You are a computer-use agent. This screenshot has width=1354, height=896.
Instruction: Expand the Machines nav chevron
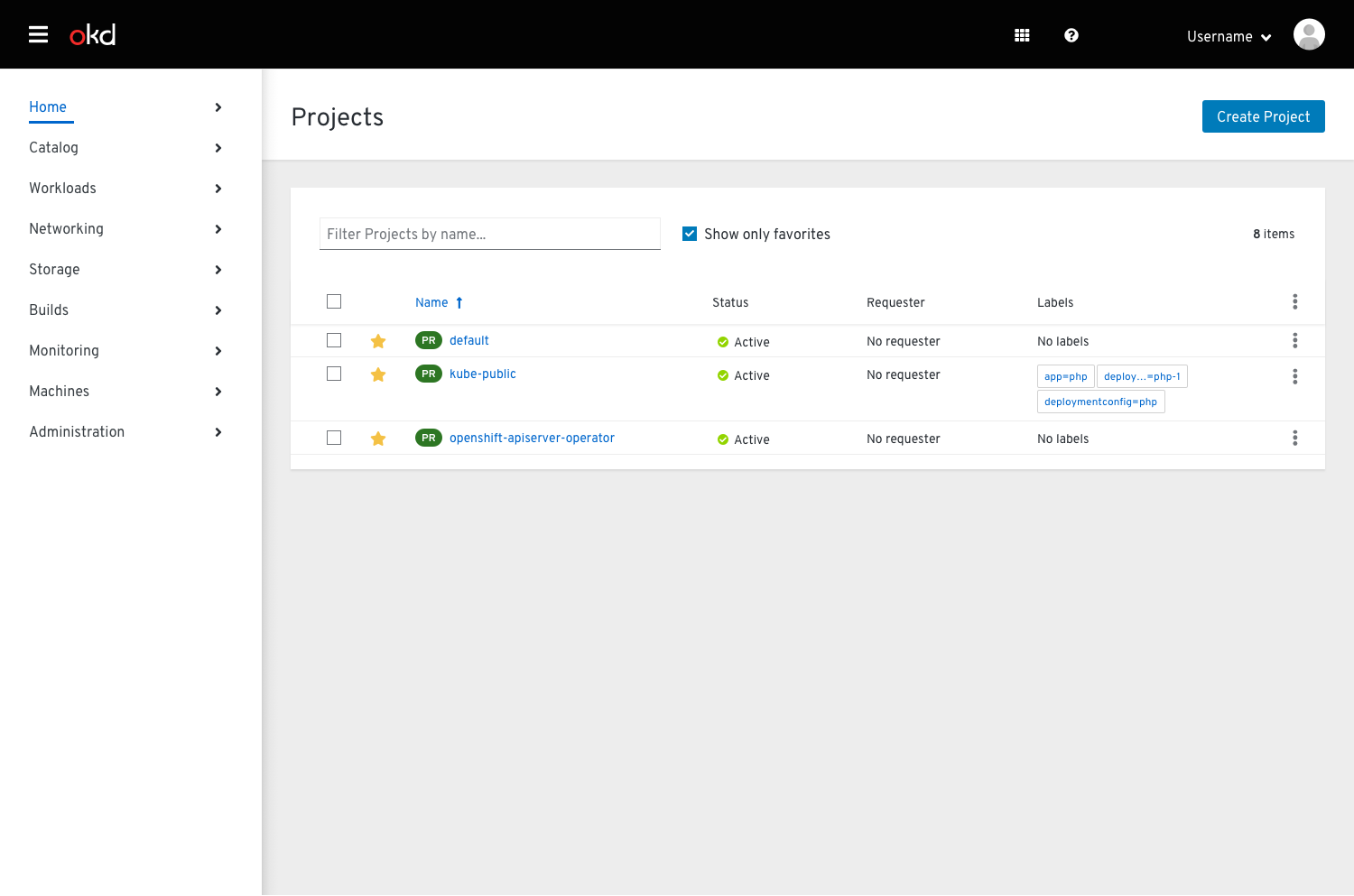click(x=218, y=392)
